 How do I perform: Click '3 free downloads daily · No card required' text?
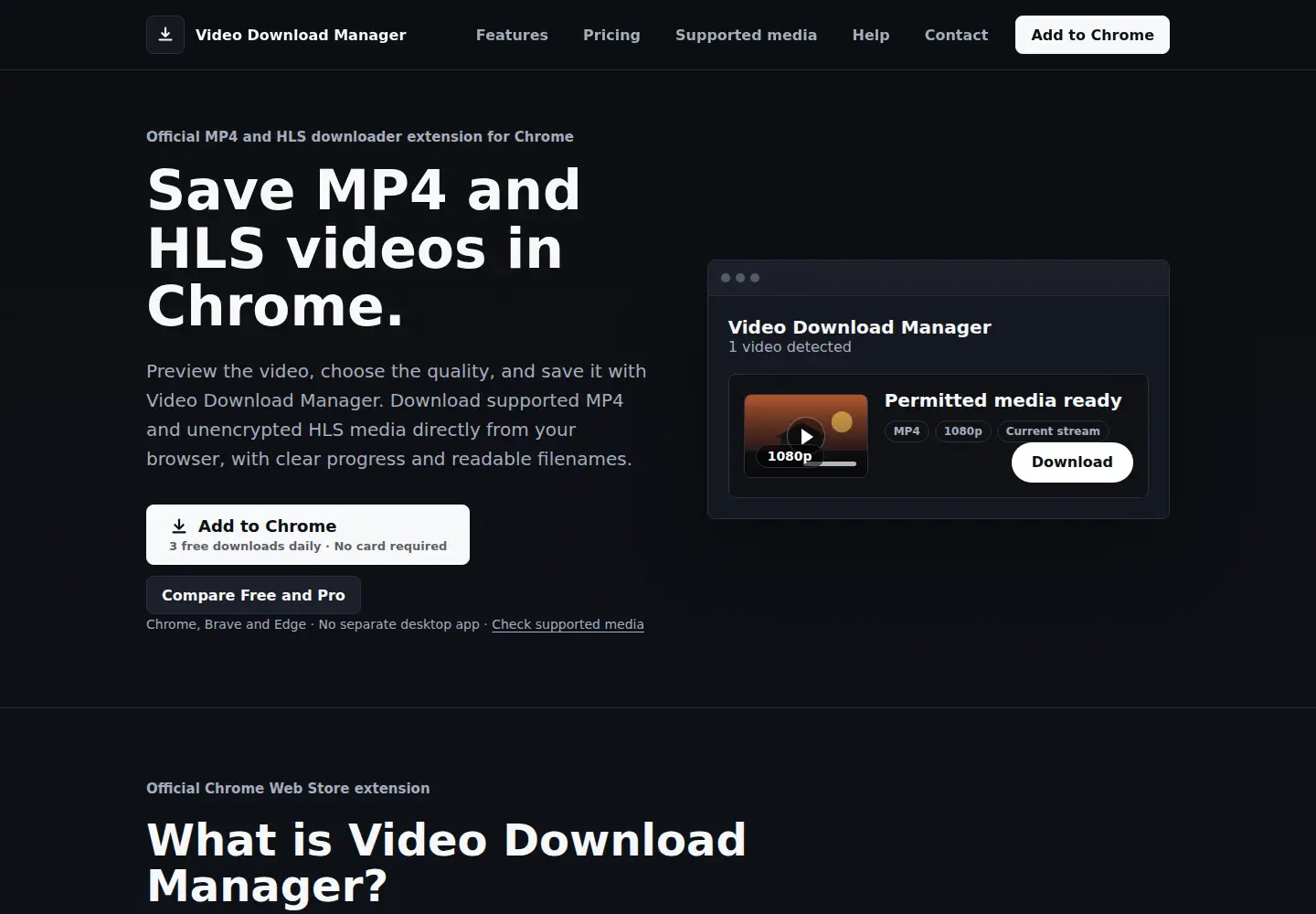click(x=308, y=547)
